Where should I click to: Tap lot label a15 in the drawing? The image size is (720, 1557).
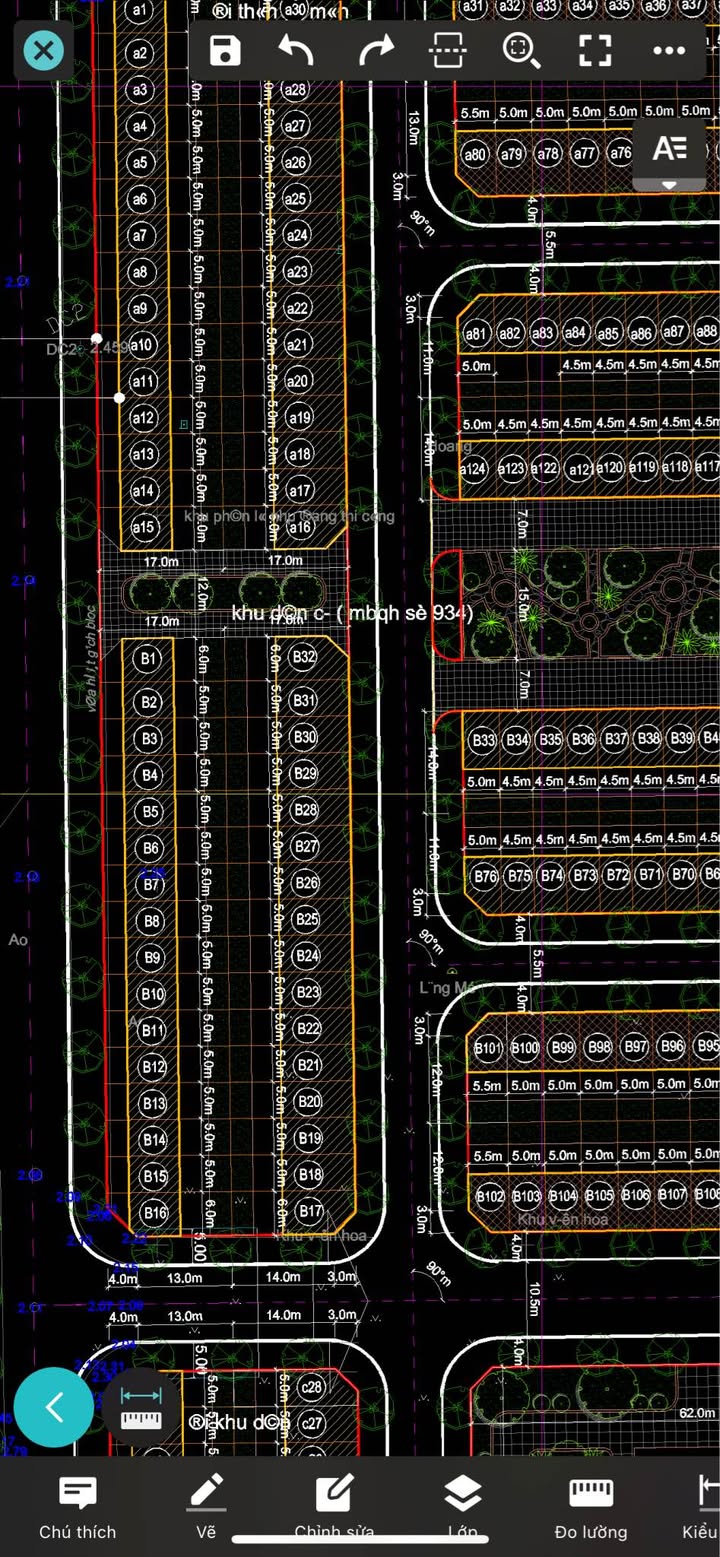144,527
